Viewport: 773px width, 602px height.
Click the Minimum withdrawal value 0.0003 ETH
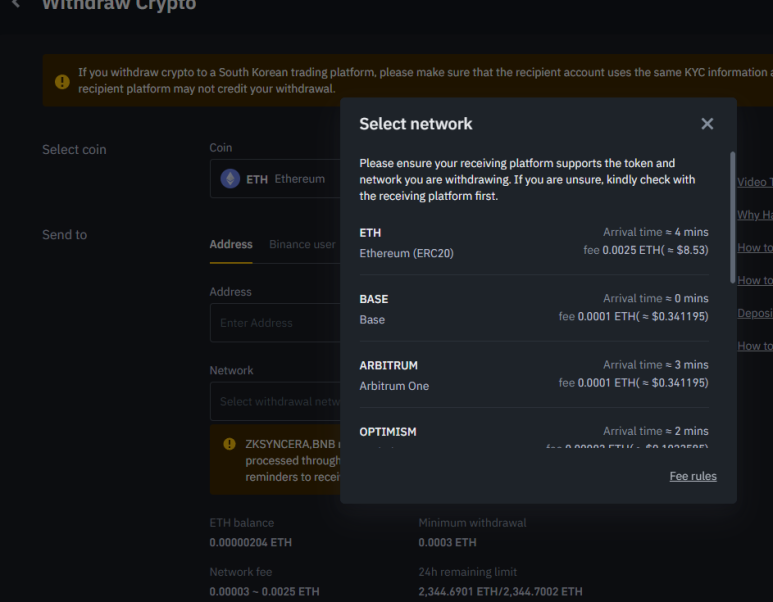(x=447, y=542)
